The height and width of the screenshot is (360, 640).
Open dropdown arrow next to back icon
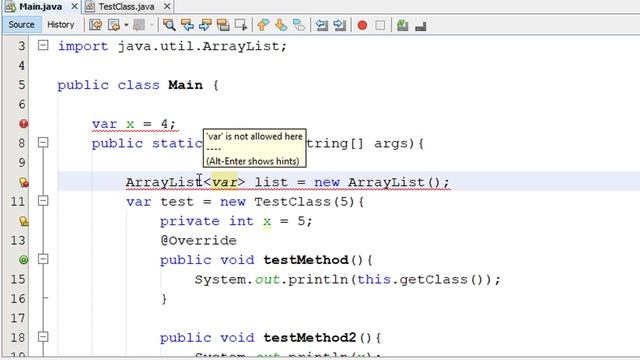(x=126, y=25)
